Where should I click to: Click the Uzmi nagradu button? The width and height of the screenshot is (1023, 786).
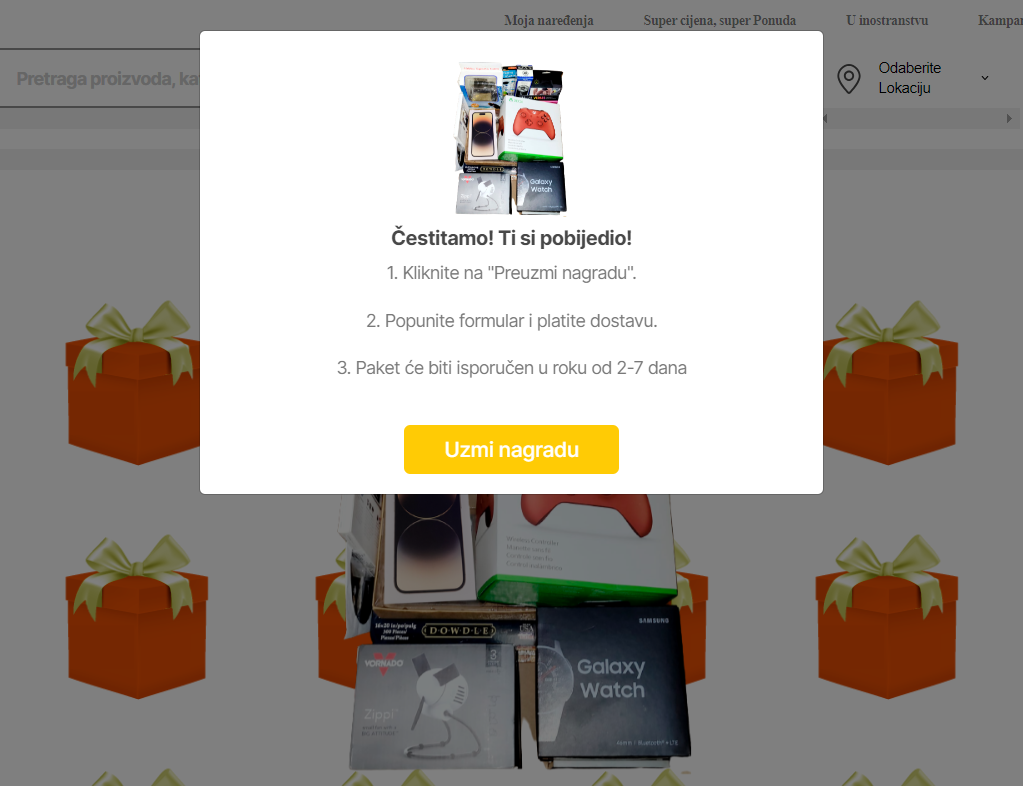pos(511,449)
